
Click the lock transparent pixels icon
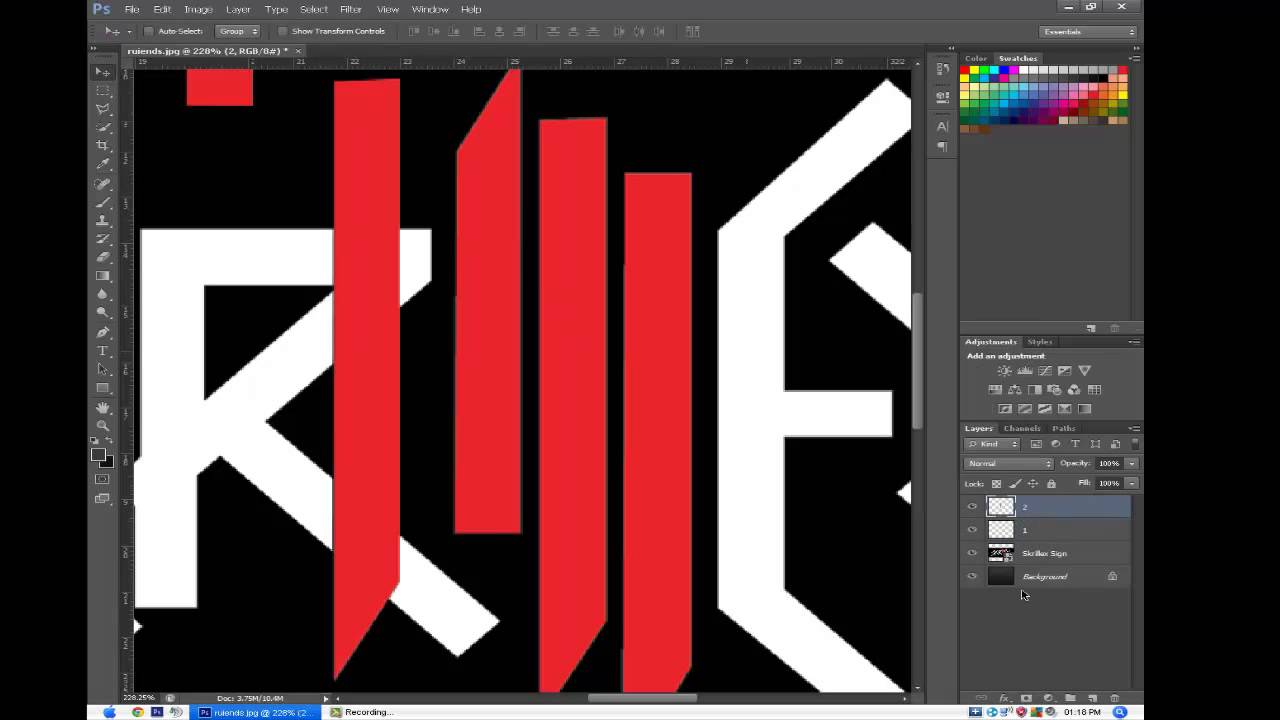996,484
